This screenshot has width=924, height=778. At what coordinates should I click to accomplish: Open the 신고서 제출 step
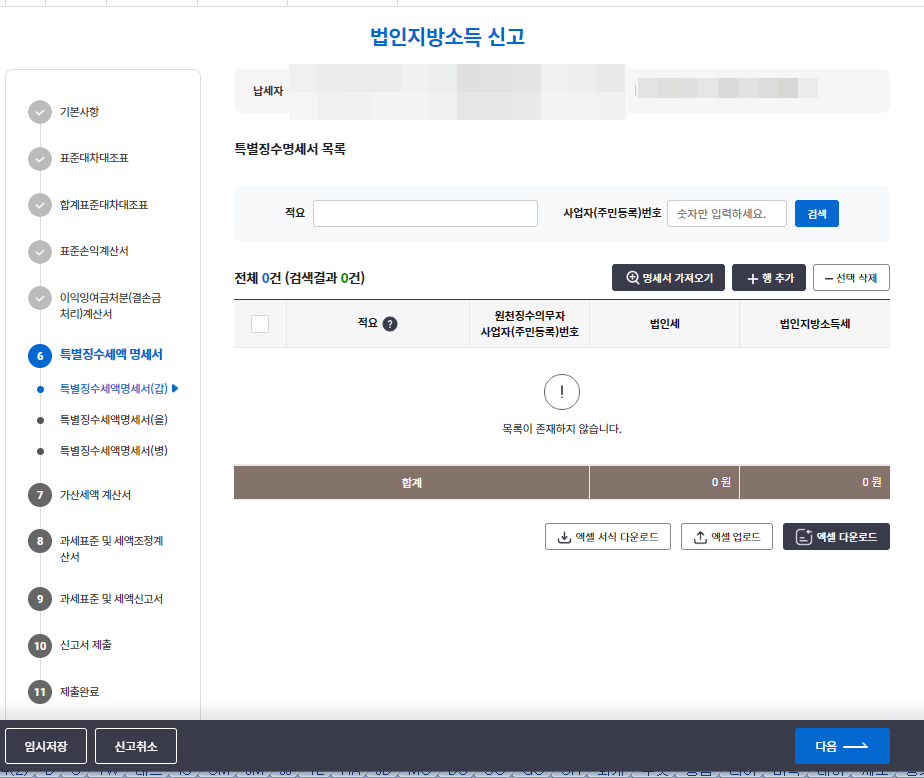point(85,647)
